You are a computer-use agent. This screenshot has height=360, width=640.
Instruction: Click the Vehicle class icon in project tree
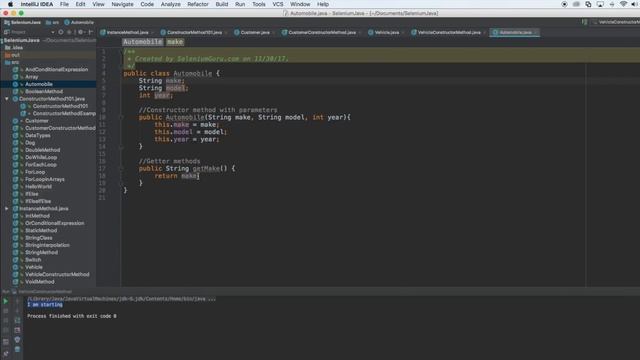coord(15,267)
